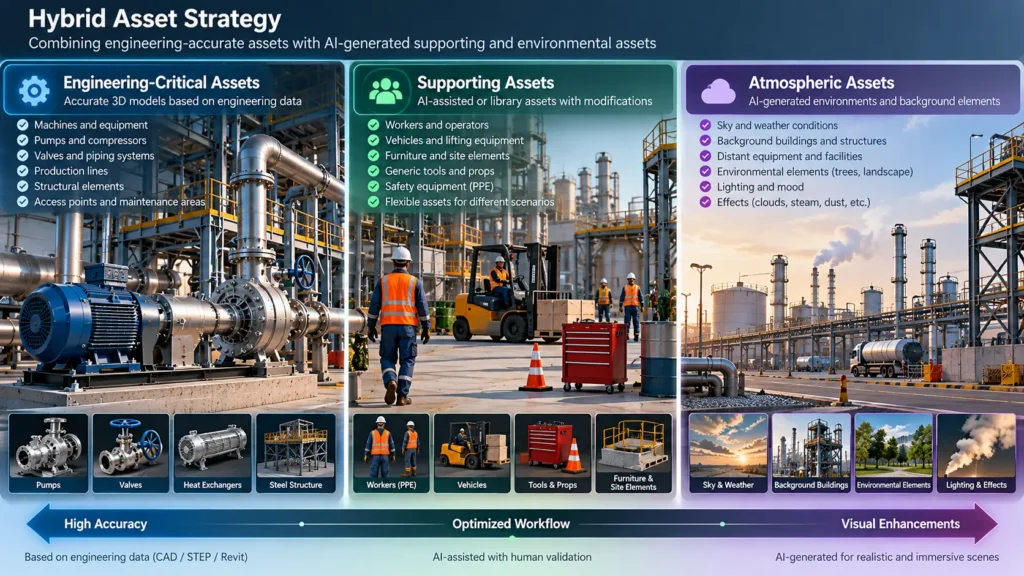Screen dimensions: 1024x576
Task: Click the Engineering-Critical Assets heading
Action: click(x=161, y=83)
